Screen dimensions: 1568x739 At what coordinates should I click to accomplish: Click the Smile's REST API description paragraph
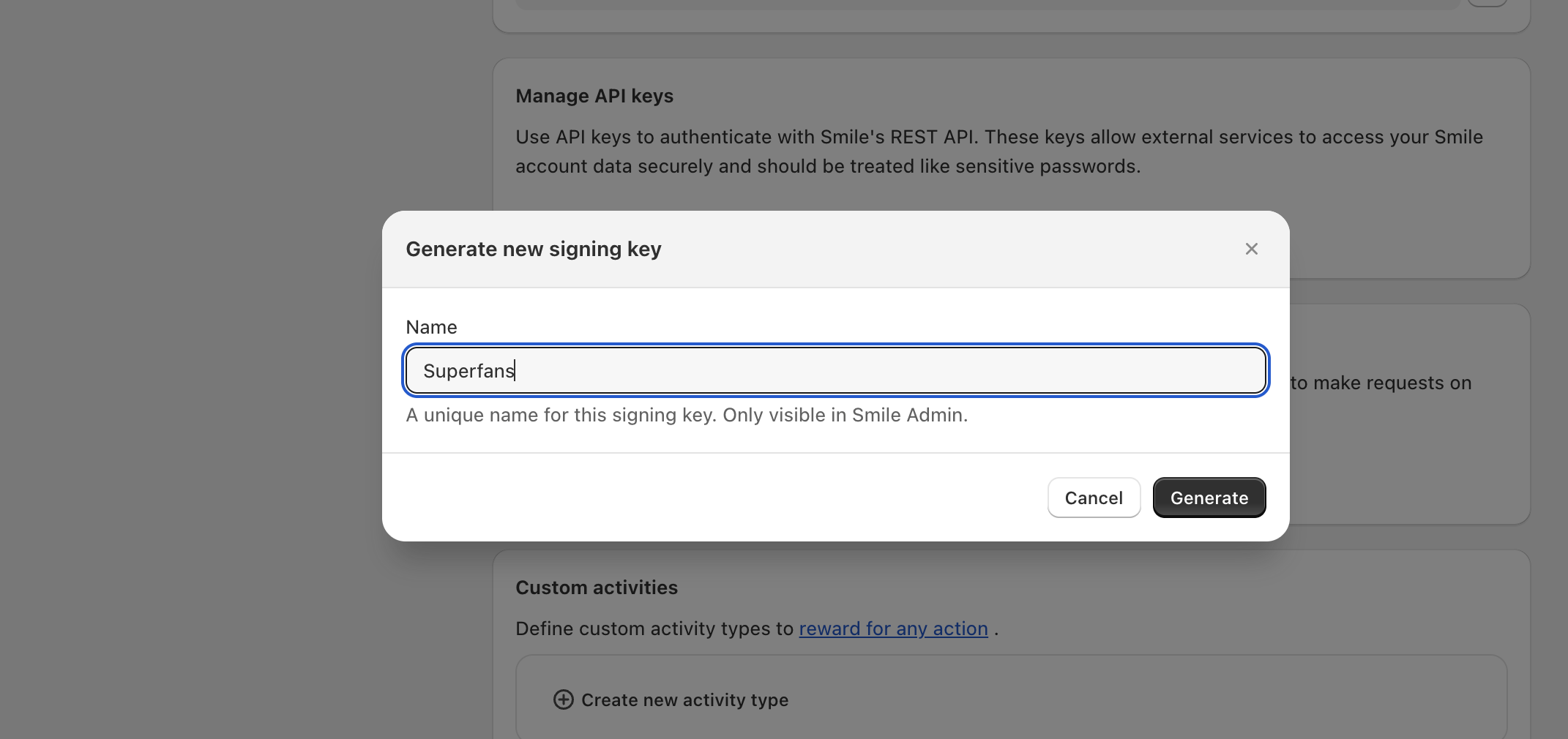[998, 151]
